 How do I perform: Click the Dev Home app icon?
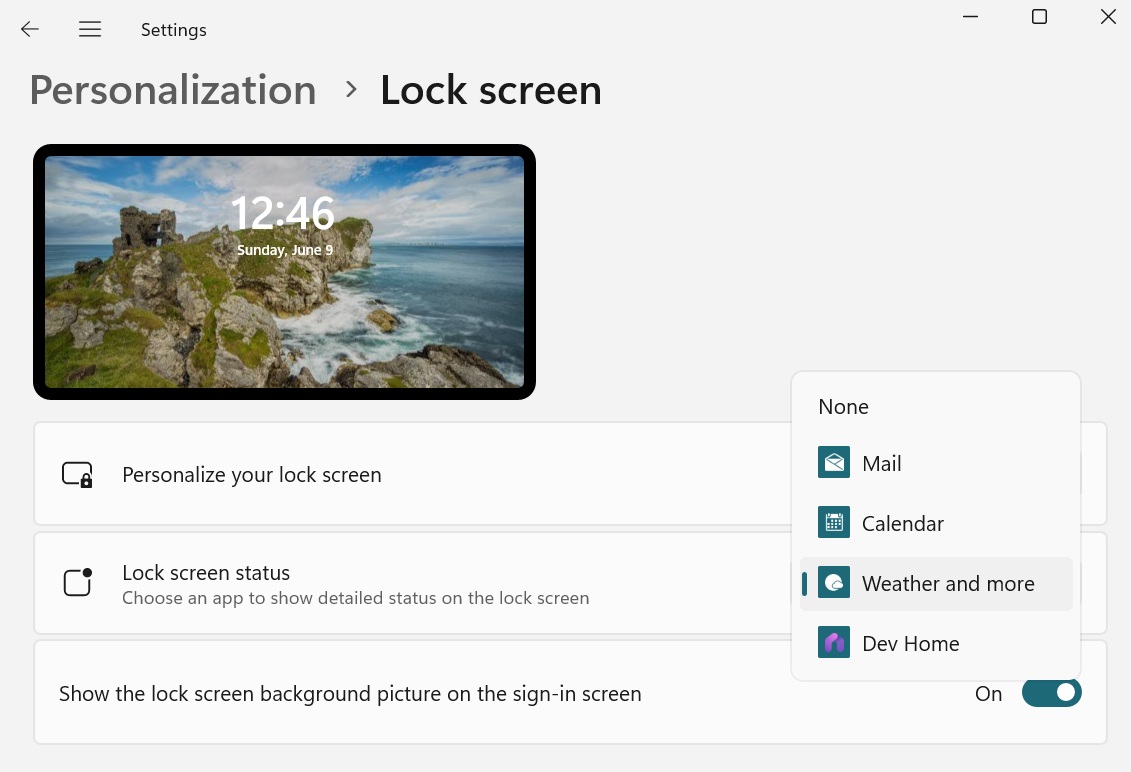tap(834, 642)
